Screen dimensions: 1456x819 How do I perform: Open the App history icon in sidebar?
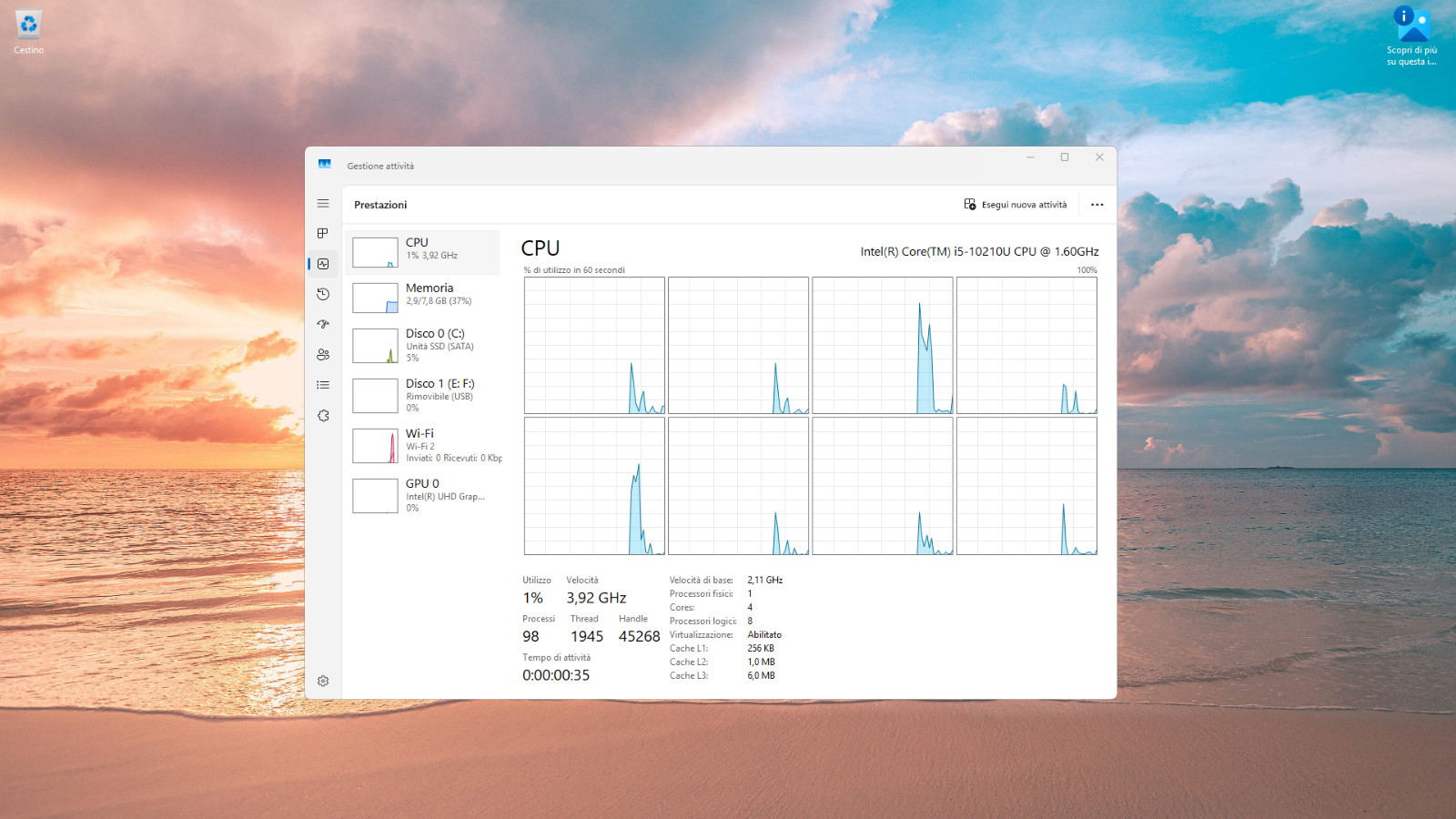(x=323, y=294)
